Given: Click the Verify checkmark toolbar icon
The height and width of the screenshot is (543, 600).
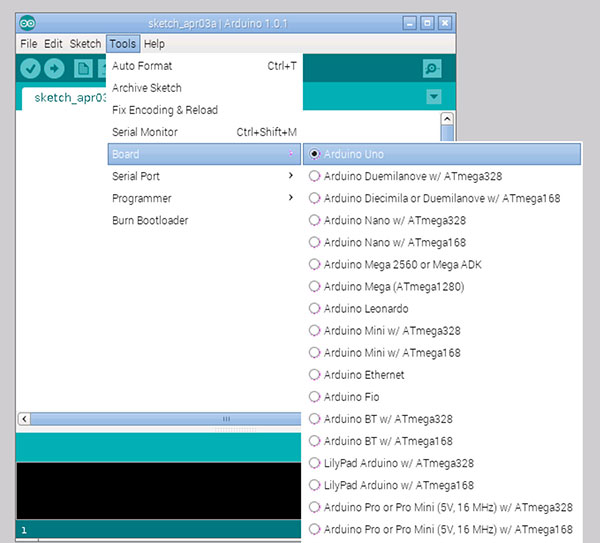Looking at the screenshot, I should point(30,68).
